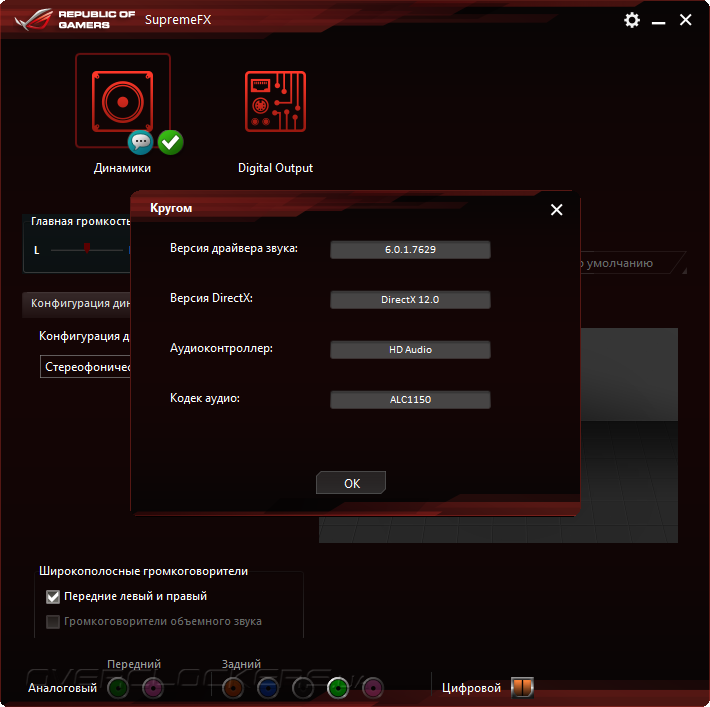Click the chat bubble default communication device badge

(x=140, y=142)
